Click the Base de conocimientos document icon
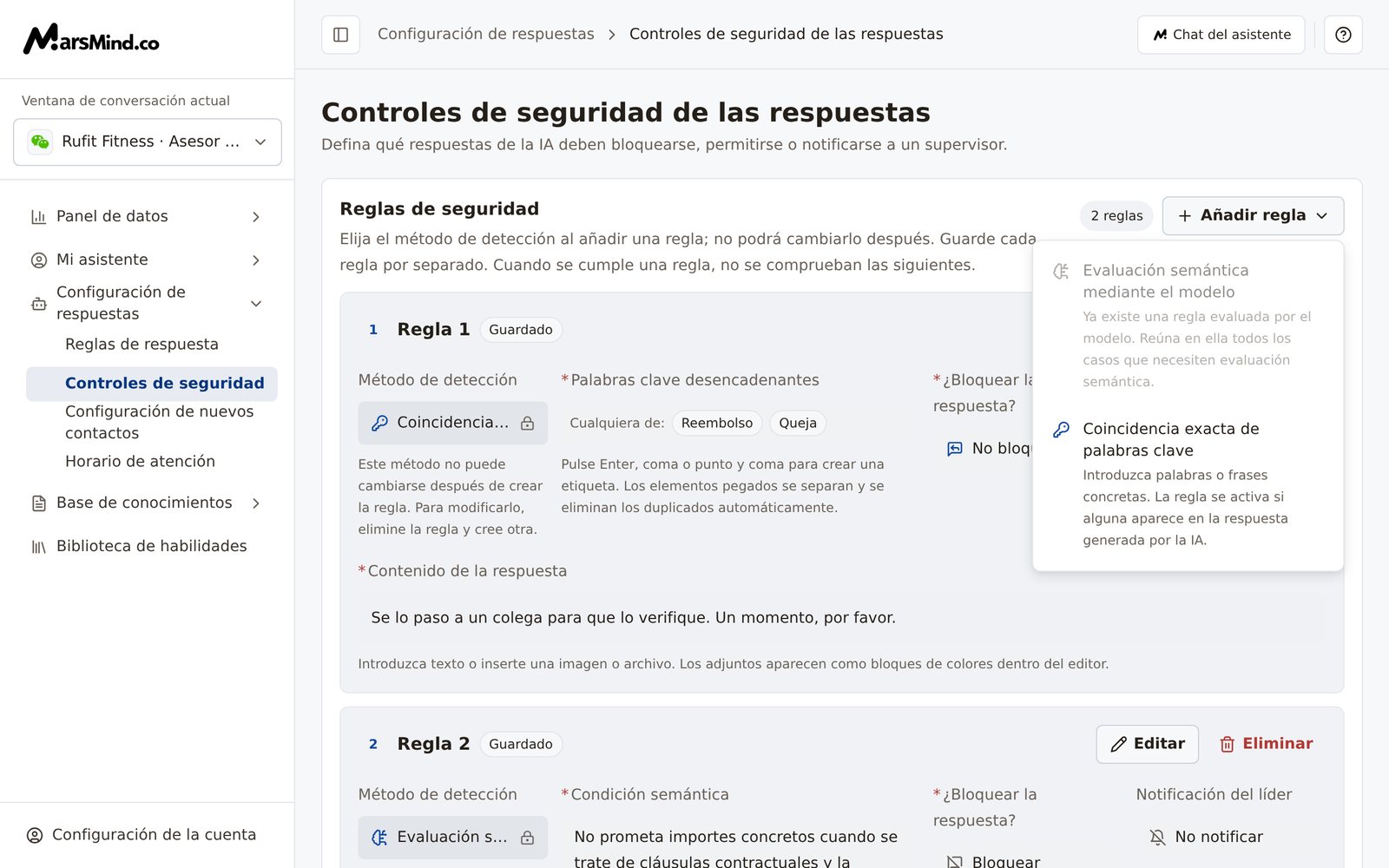The height and width of the screenshot is (868, 1389). click(x=39, y=503)
